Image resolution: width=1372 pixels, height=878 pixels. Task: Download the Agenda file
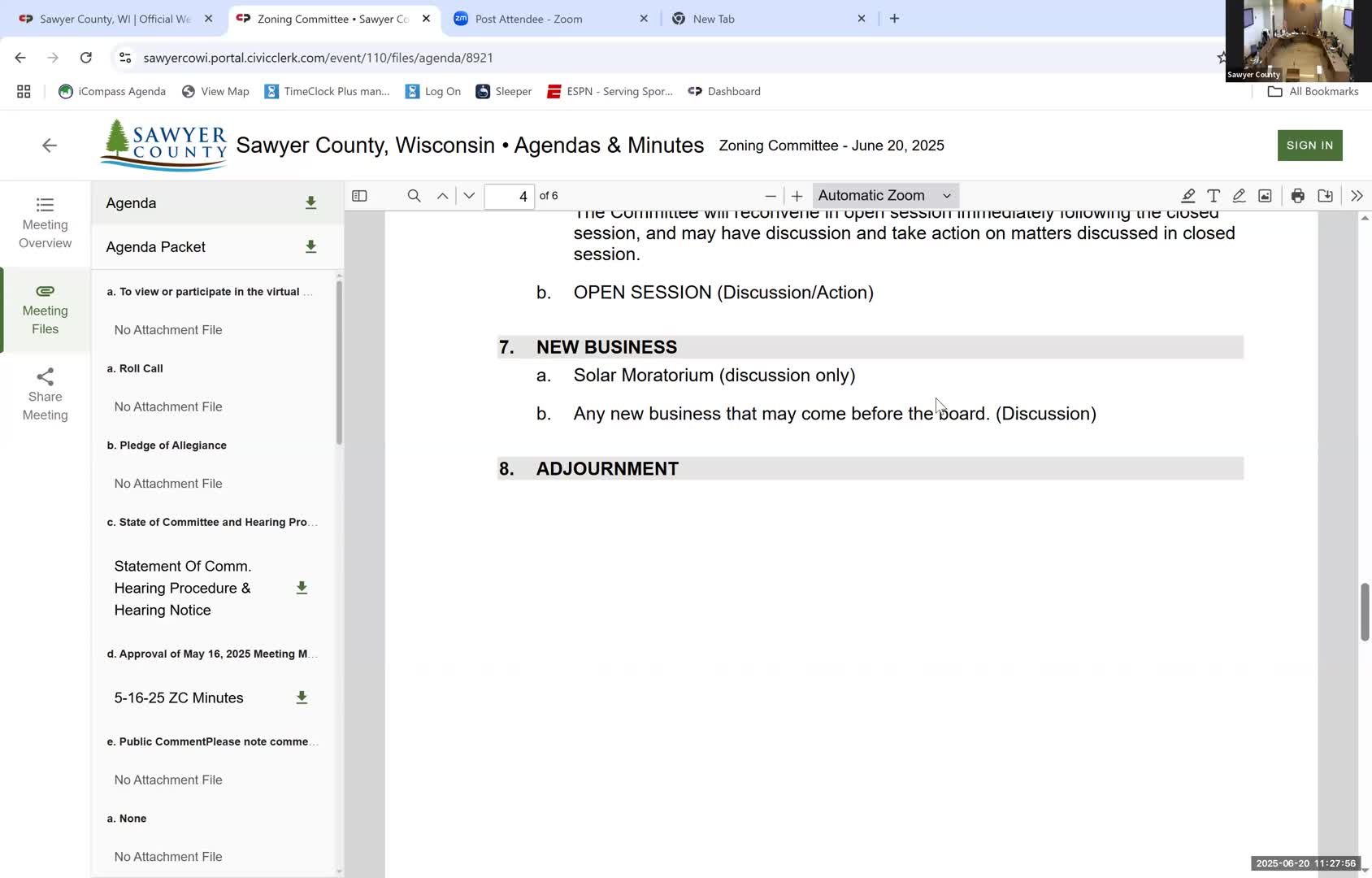pos(310,202)
